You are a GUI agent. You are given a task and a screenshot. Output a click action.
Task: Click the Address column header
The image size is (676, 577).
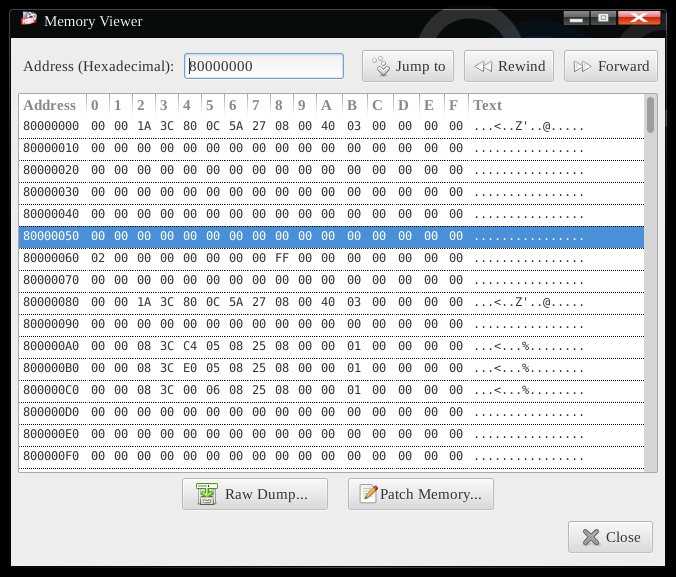coord(50,105)
